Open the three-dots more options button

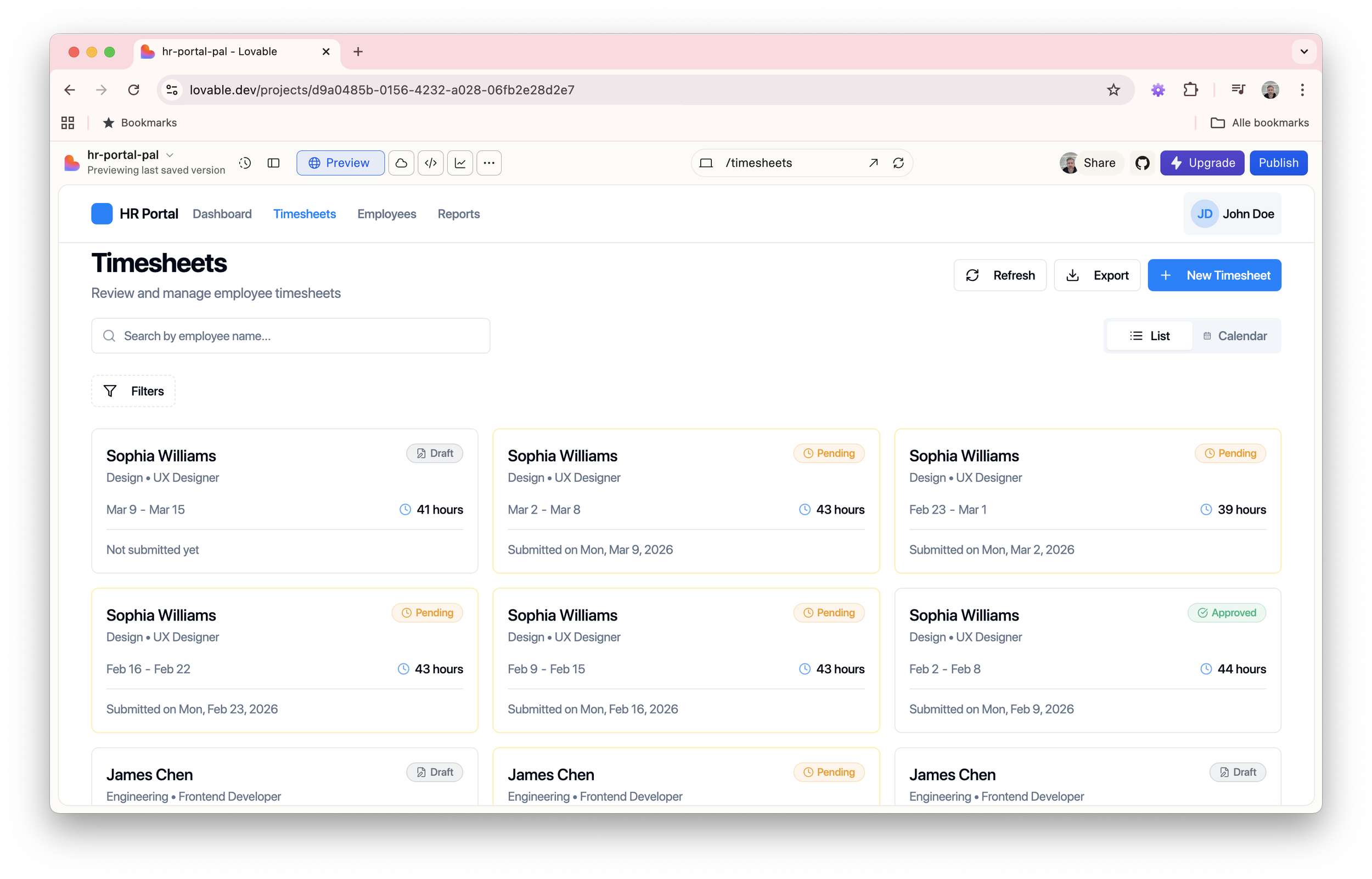tap(489, 162)
